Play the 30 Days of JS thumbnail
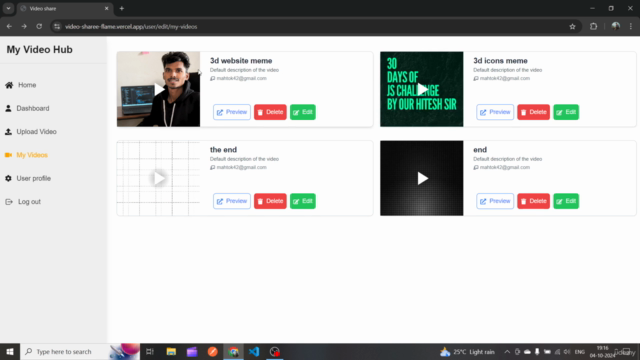The width and height of the screenshot is (640, 360). tap(422, 89)
